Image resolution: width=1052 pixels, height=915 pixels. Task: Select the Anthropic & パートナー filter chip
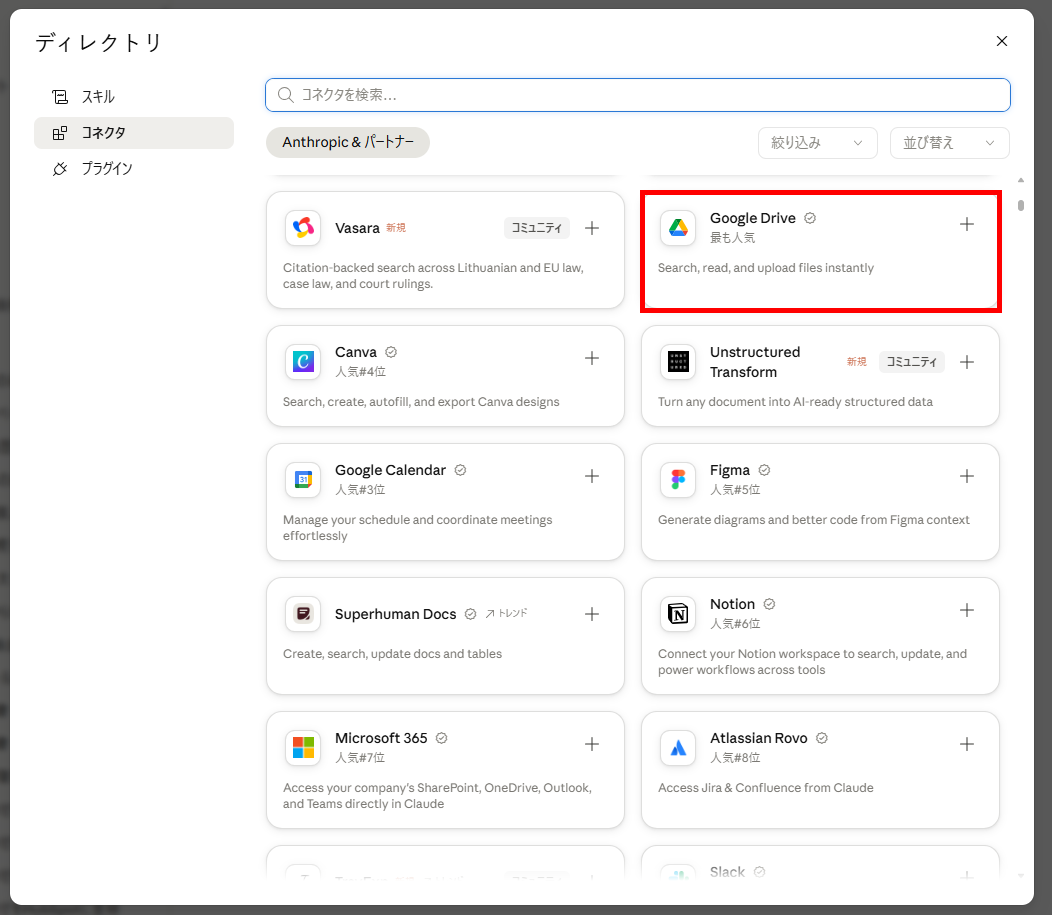click(348, 142)
